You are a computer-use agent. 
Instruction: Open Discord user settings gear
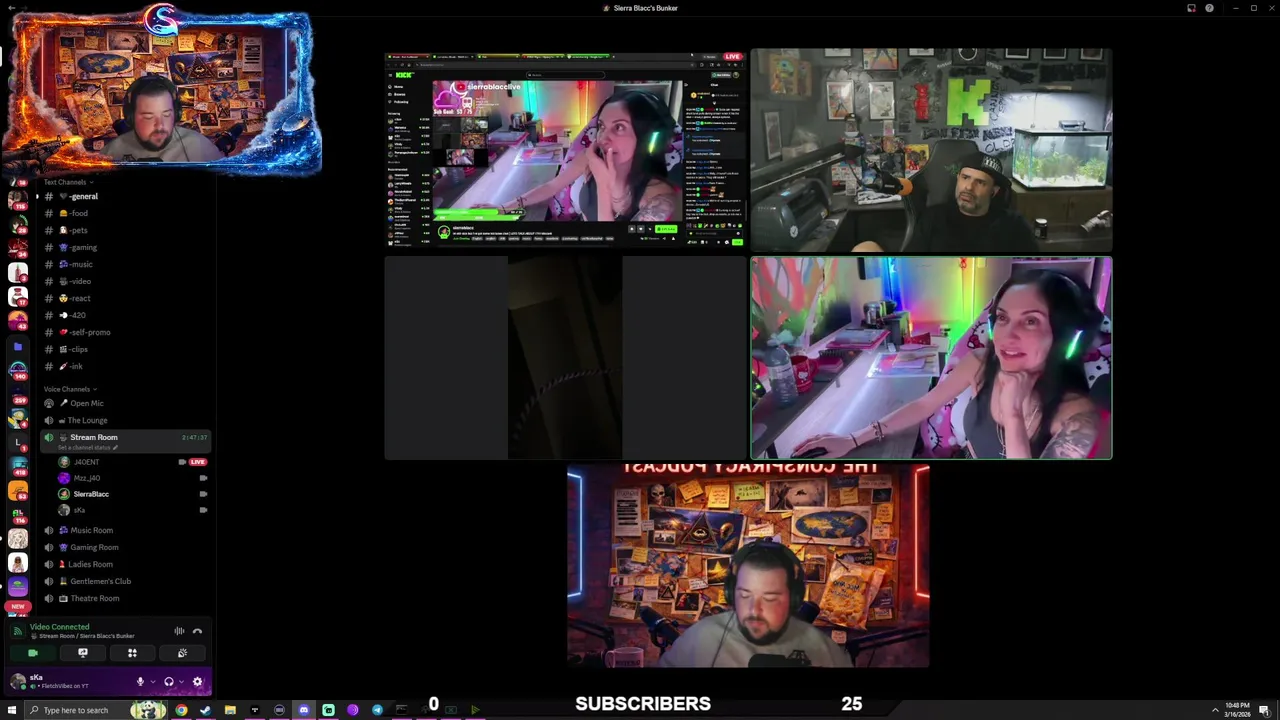(197, 682)
